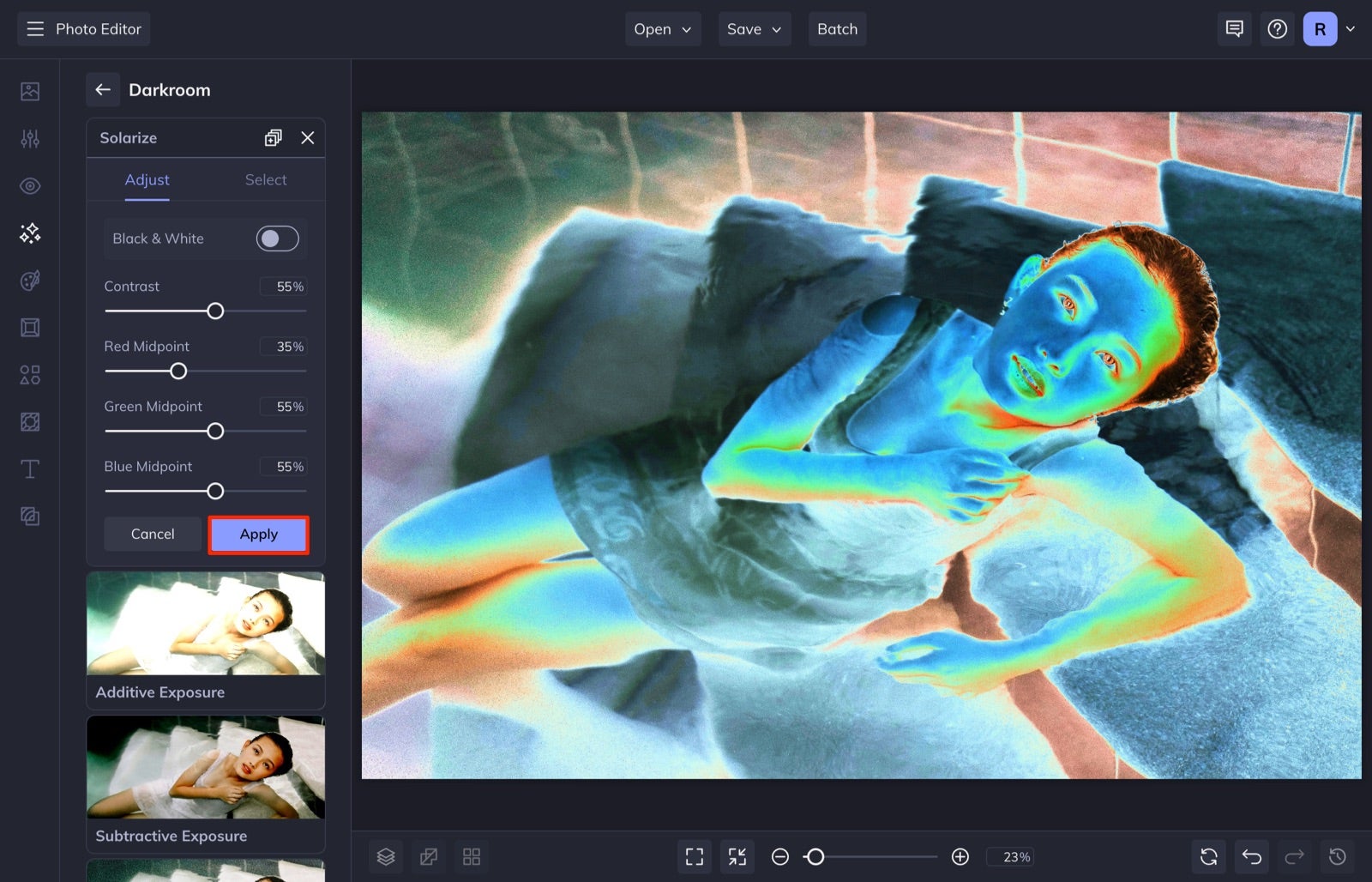This screenshot has height=882, width=1372.
Task: Open the Save dropdown menu
Action: pyautogui.click(x=753, y=28)
